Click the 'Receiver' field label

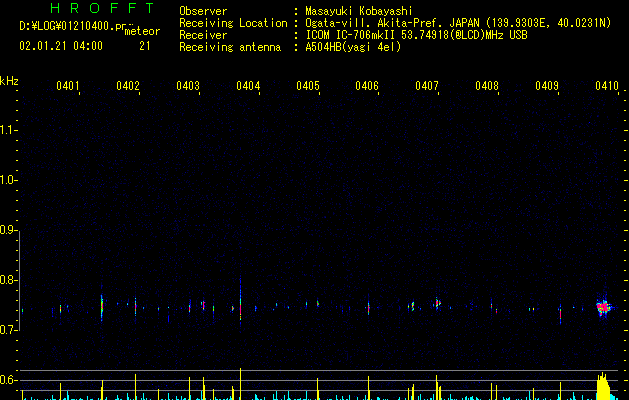[x=203, y=35]
